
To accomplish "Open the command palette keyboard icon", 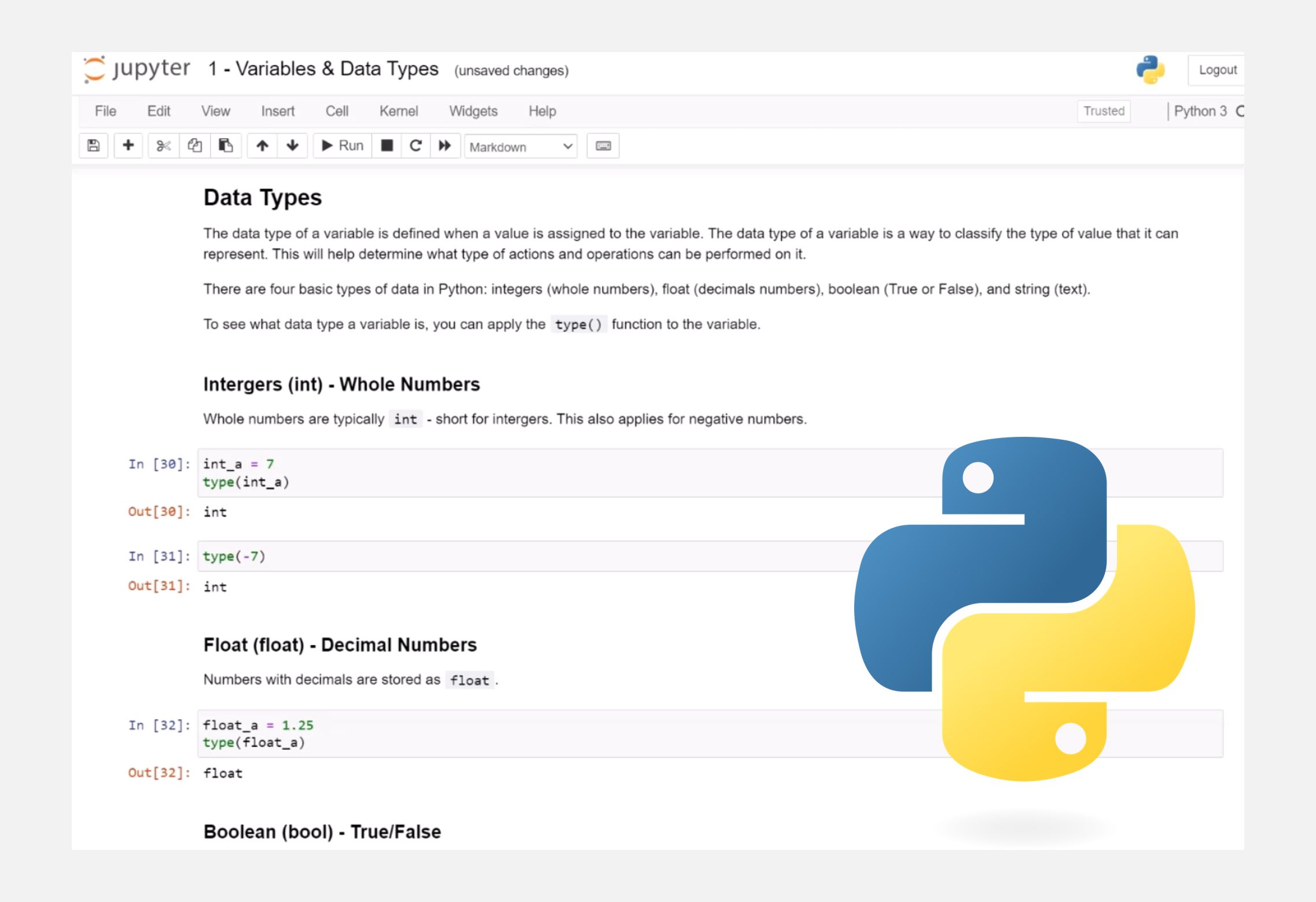I will coord(603,146).
